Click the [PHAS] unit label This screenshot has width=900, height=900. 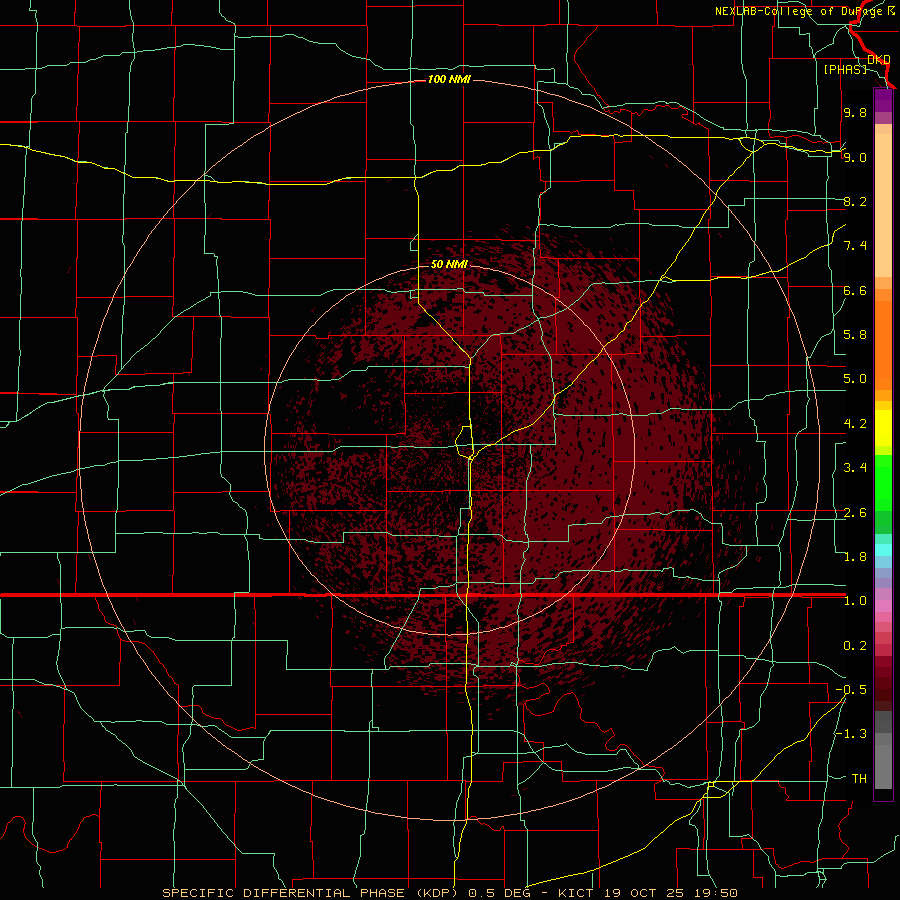pyautogui.click(x=845, y=69)
